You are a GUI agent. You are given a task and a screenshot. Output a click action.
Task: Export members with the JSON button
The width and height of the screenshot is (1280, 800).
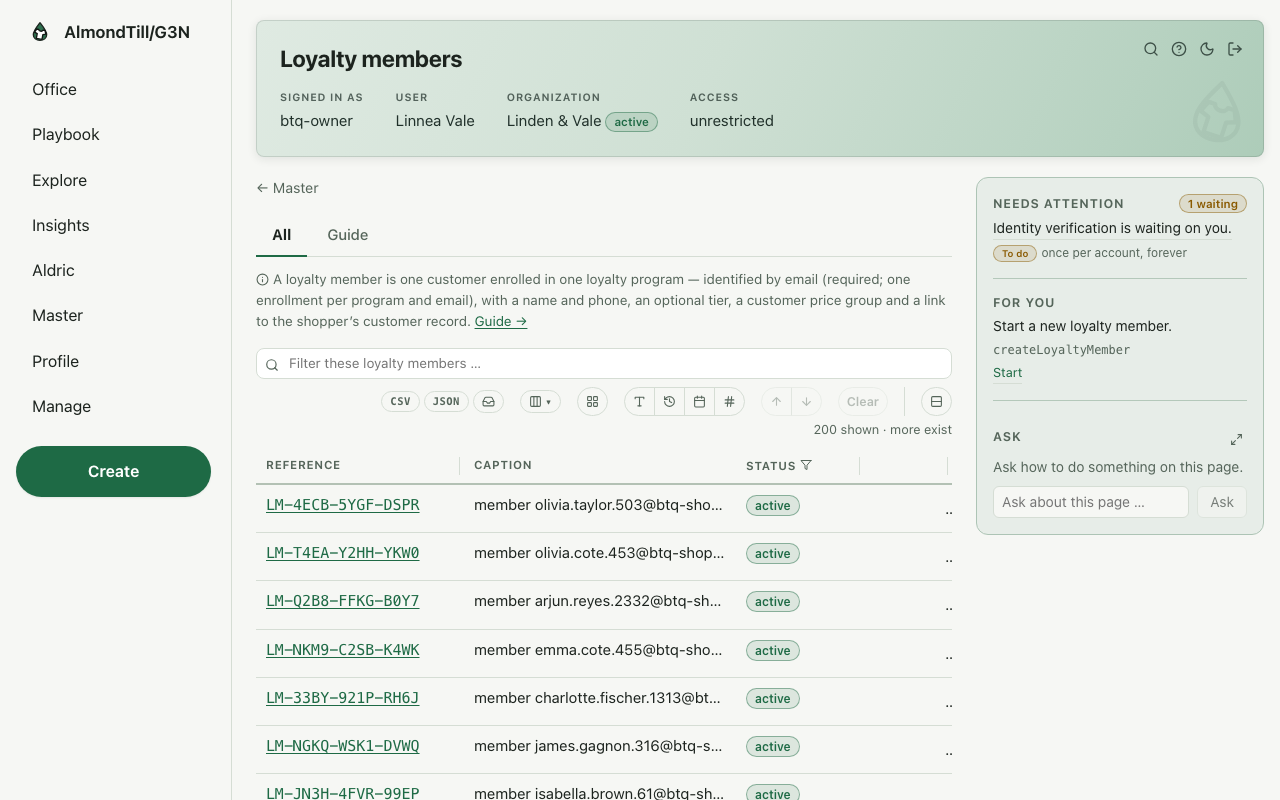click(446, 401)
